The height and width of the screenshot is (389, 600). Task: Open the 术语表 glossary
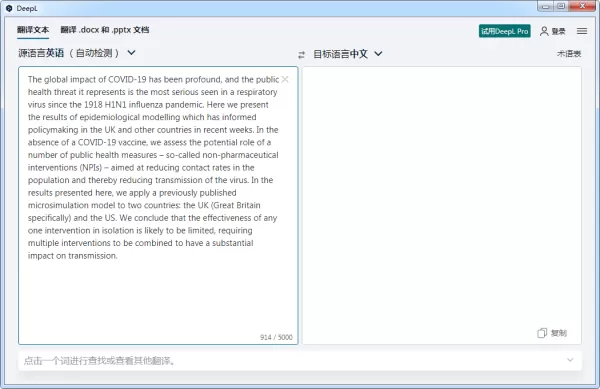point(569,54)
